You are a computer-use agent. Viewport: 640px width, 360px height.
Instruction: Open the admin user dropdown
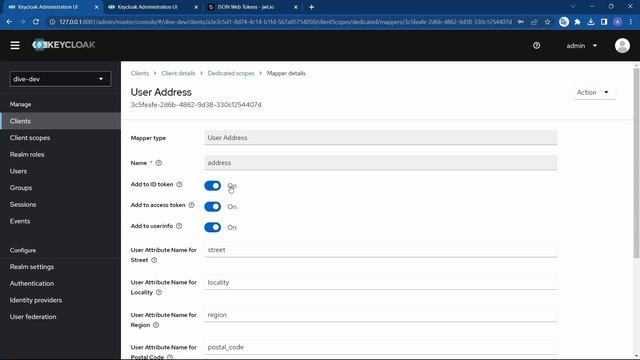(582, 46)
